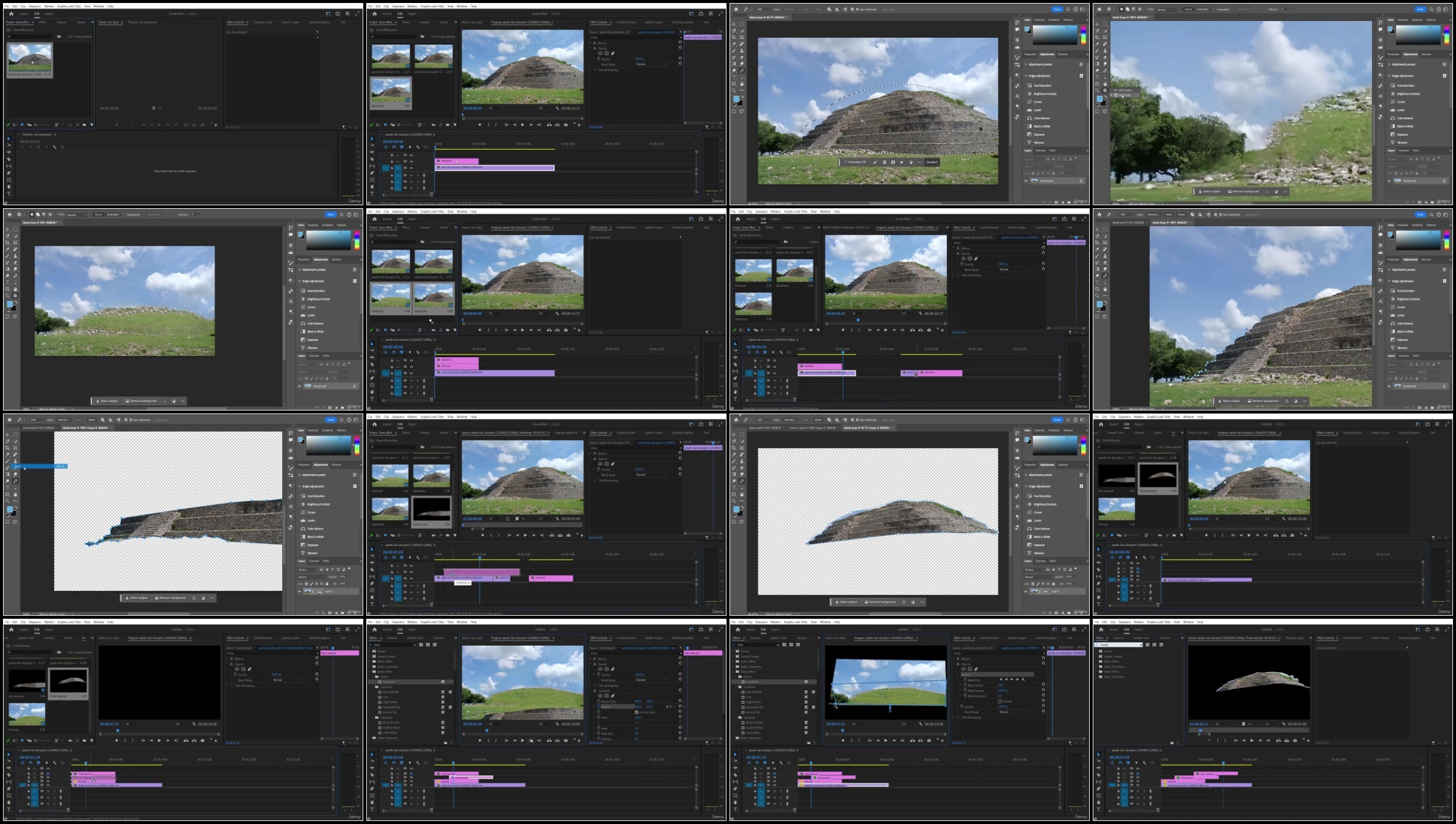Select the Hand tool in the empty-timeline Premiere window
The image size is (1456, 824).
point(8,187)
